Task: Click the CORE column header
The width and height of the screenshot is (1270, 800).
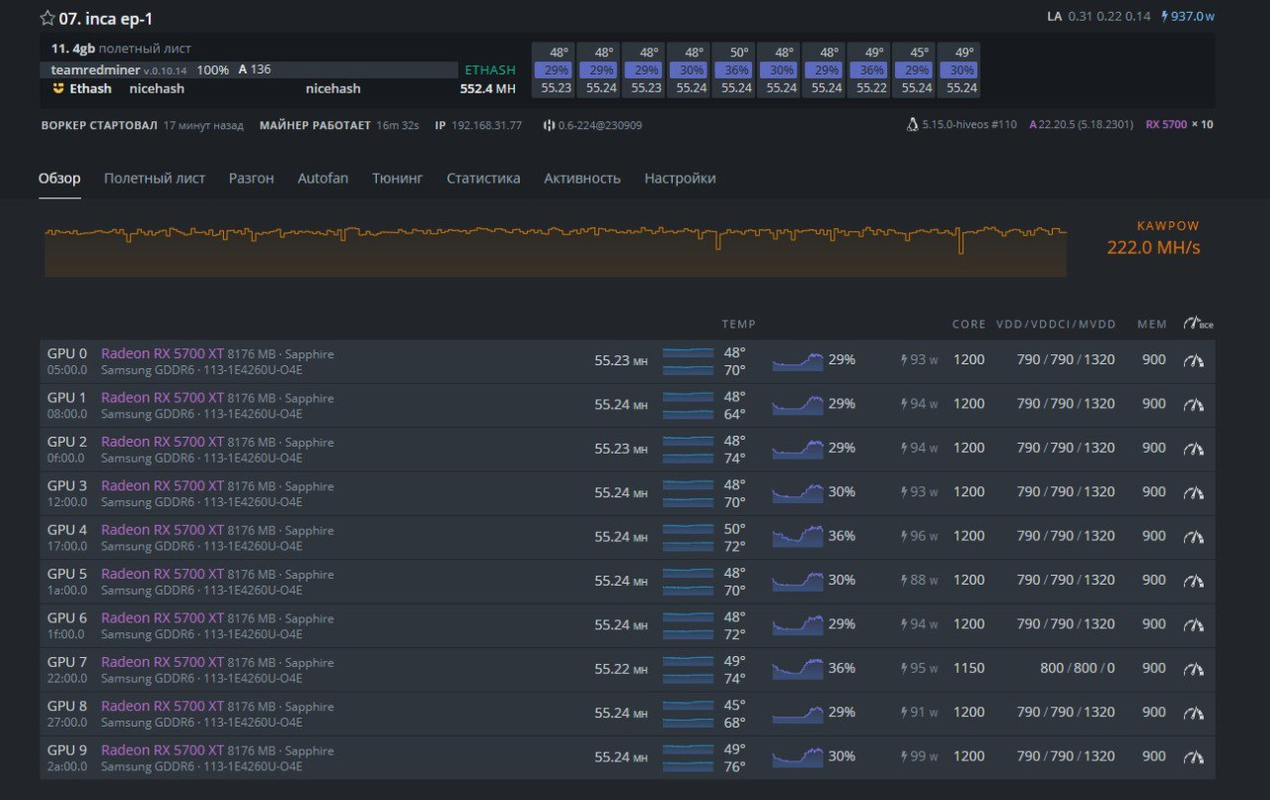Action: [968, 325]
